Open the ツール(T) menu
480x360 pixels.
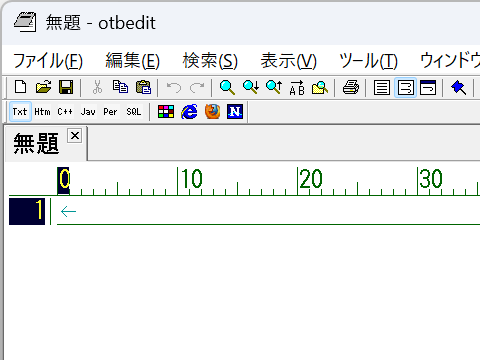click(368, 61)
